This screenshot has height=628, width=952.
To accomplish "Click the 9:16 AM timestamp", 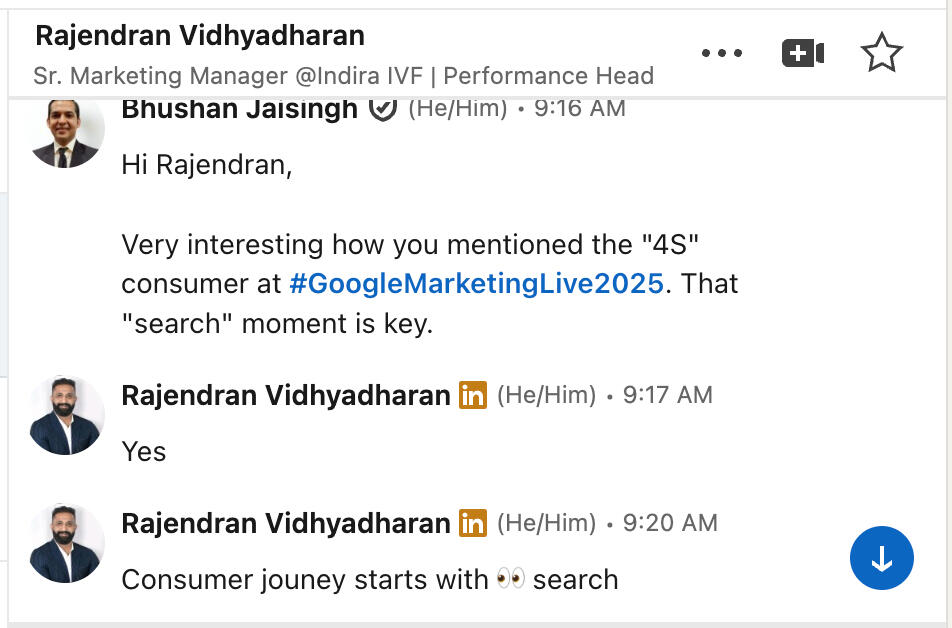I will [580, 109].
